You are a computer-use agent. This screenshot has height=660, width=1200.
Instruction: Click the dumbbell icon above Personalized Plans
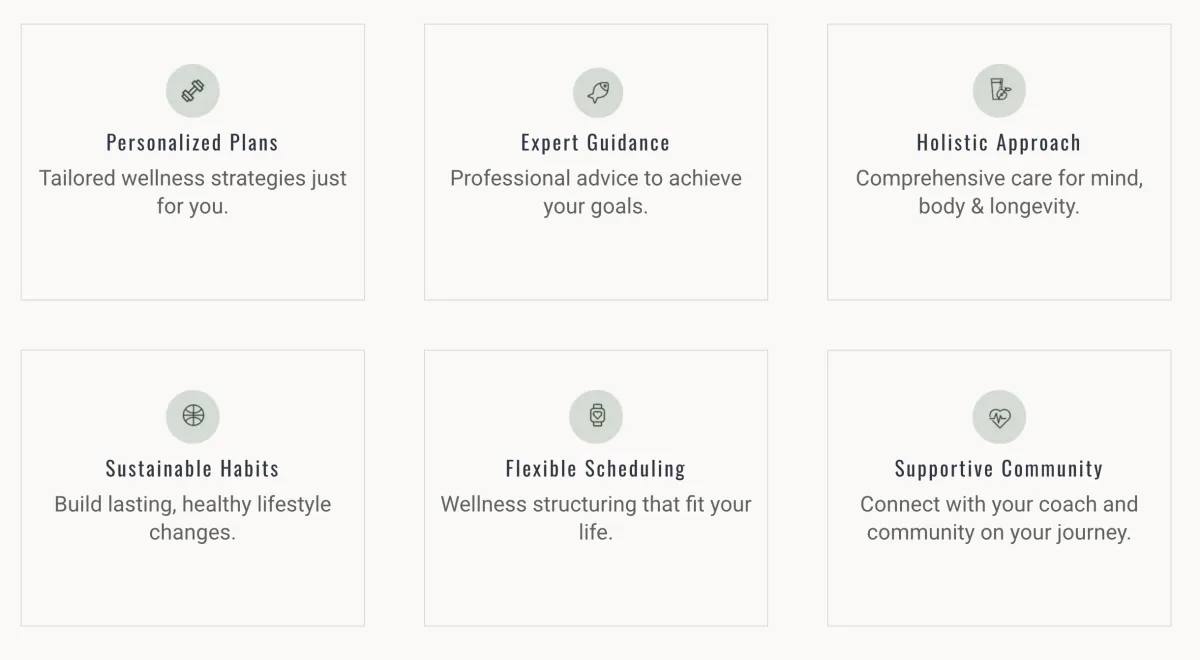(193, 92)
